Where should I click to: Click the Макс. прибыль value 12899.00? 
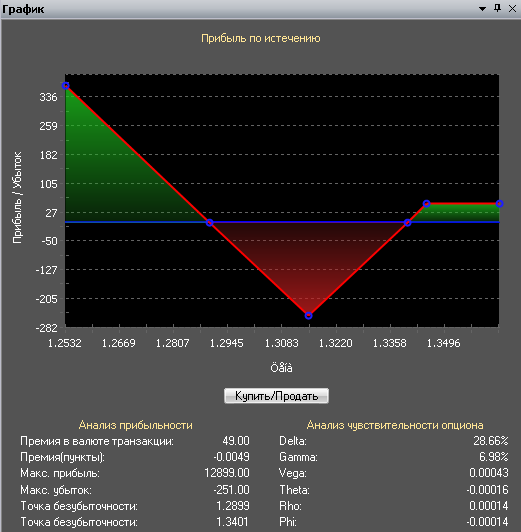click(227, 473)
